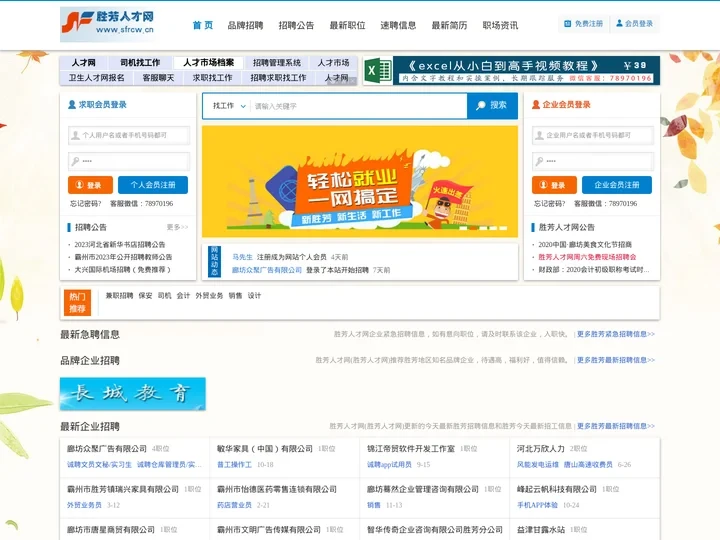Open 职场资讯 in the top menu
Image resolution: width=720 pixels, height=540 pixels.
point(501,25)
